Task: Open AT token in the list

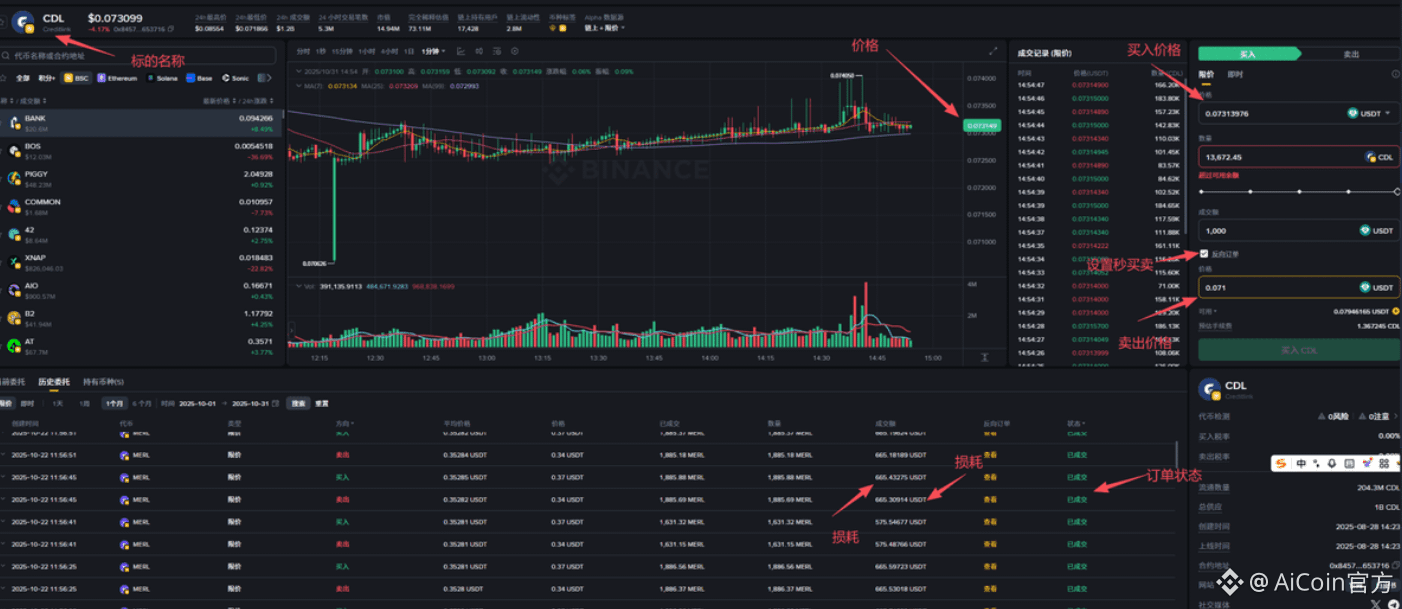Action: tap(140, 346)
